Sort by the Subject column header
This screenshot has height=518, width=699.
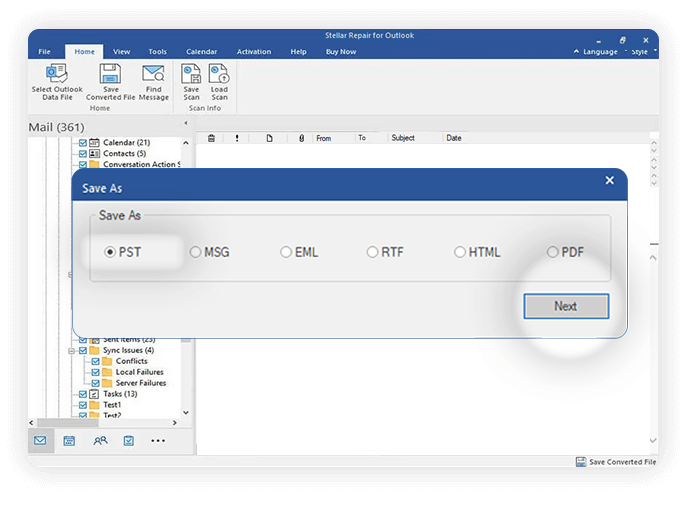(x=403, y=138)
